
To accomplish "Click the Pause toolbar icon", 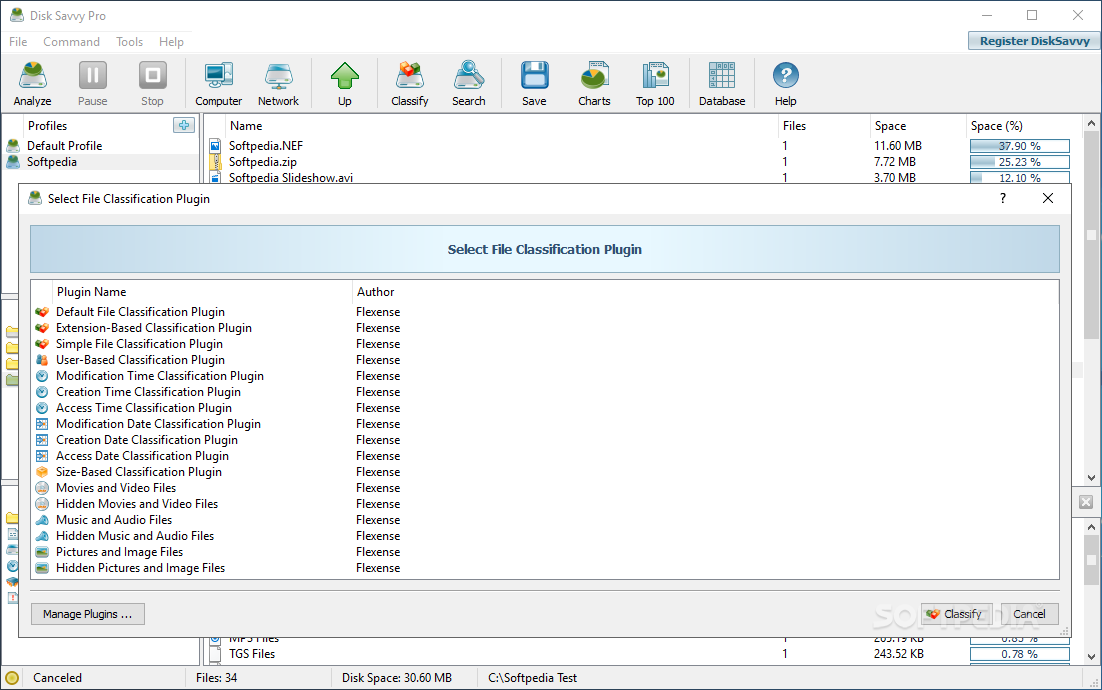I will [x=93, y=75].
